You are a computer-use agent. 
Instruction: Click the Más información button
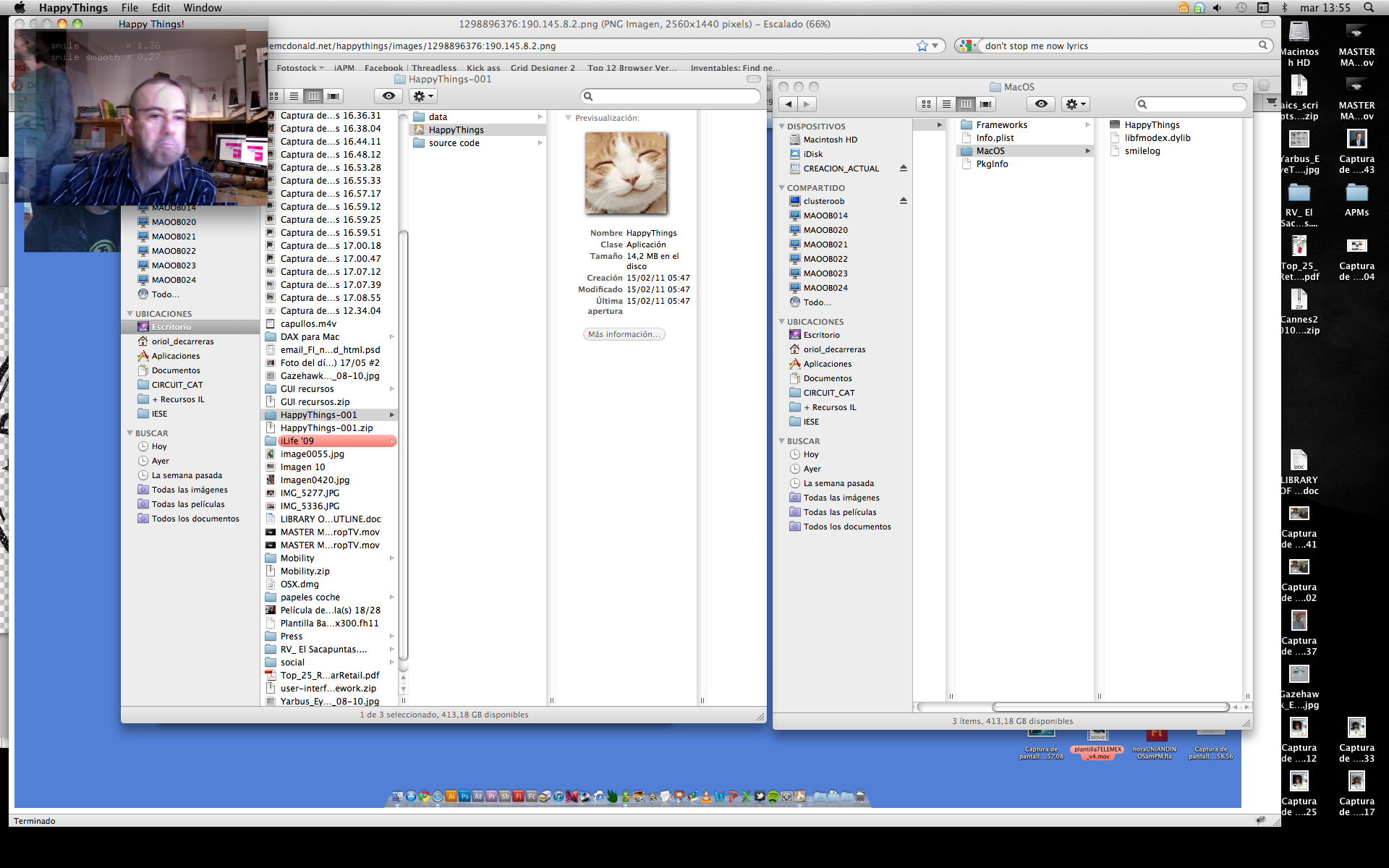[x=624, y=334]
